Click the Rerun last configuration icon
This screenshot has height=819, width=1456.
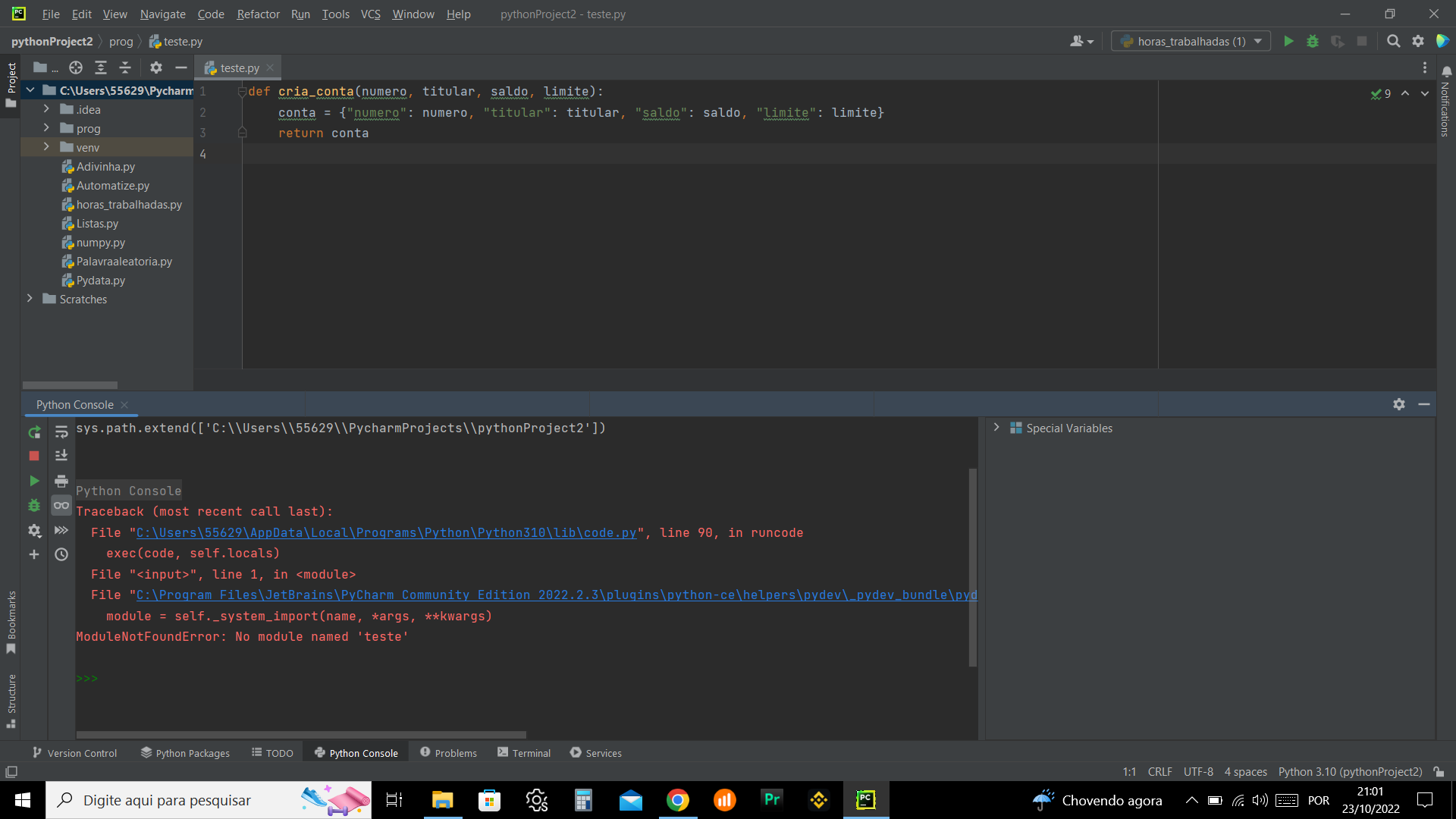pos(34,431)
